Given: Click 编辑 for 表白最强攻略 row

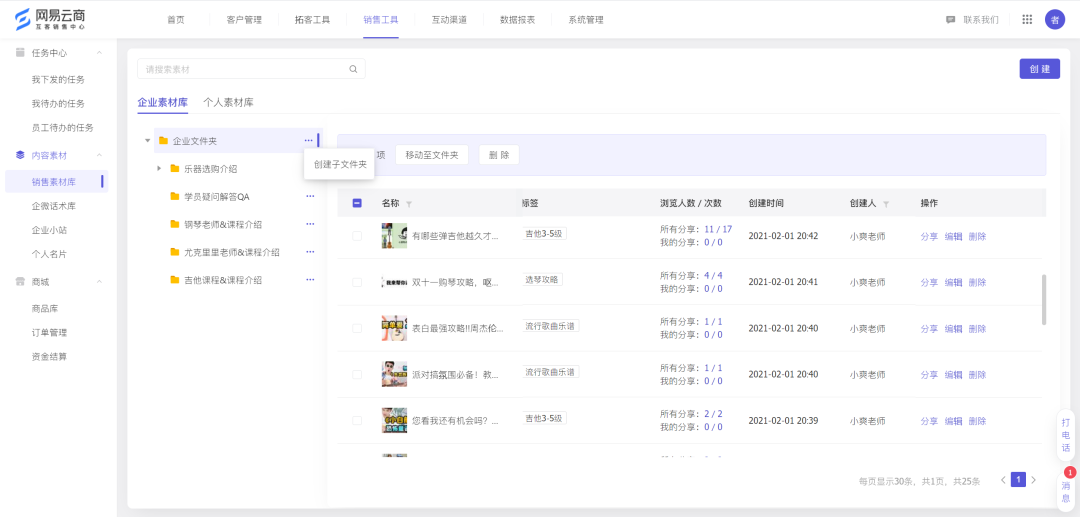Looking at the screenshot, I should [953, 328].
